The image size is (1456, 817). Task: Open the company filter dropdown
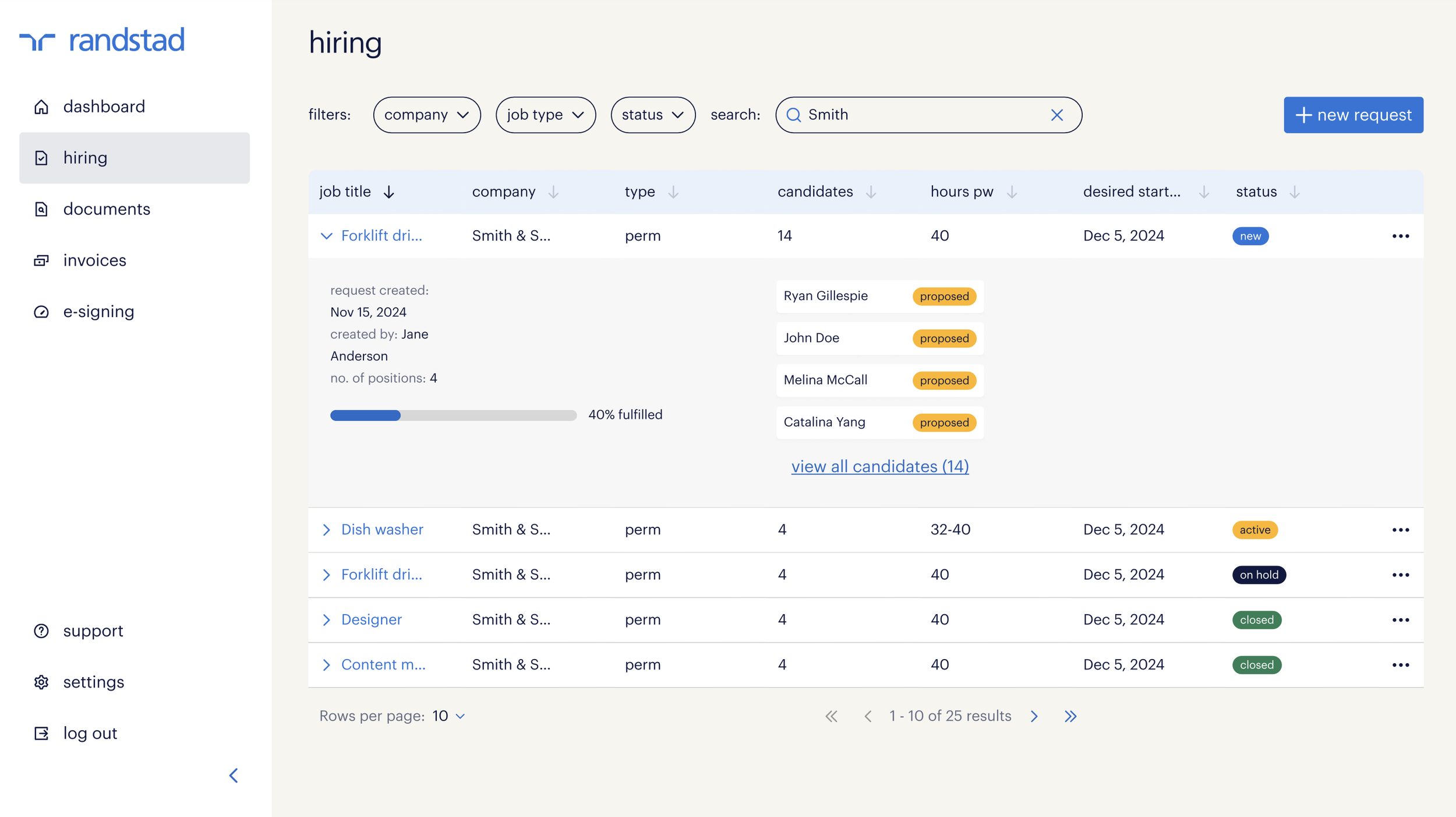click(426, 115)
